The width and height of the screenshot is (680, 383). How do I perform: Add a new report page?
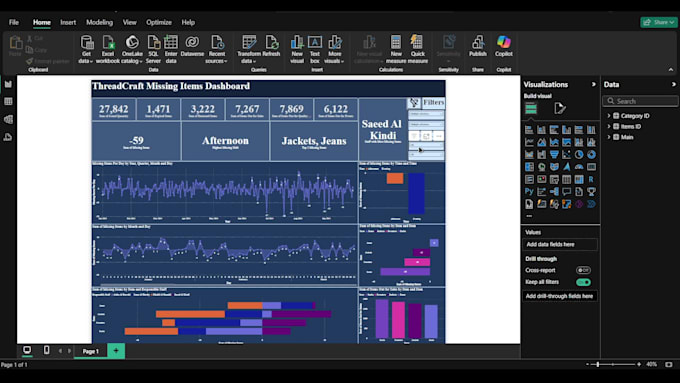coord(116,351)
